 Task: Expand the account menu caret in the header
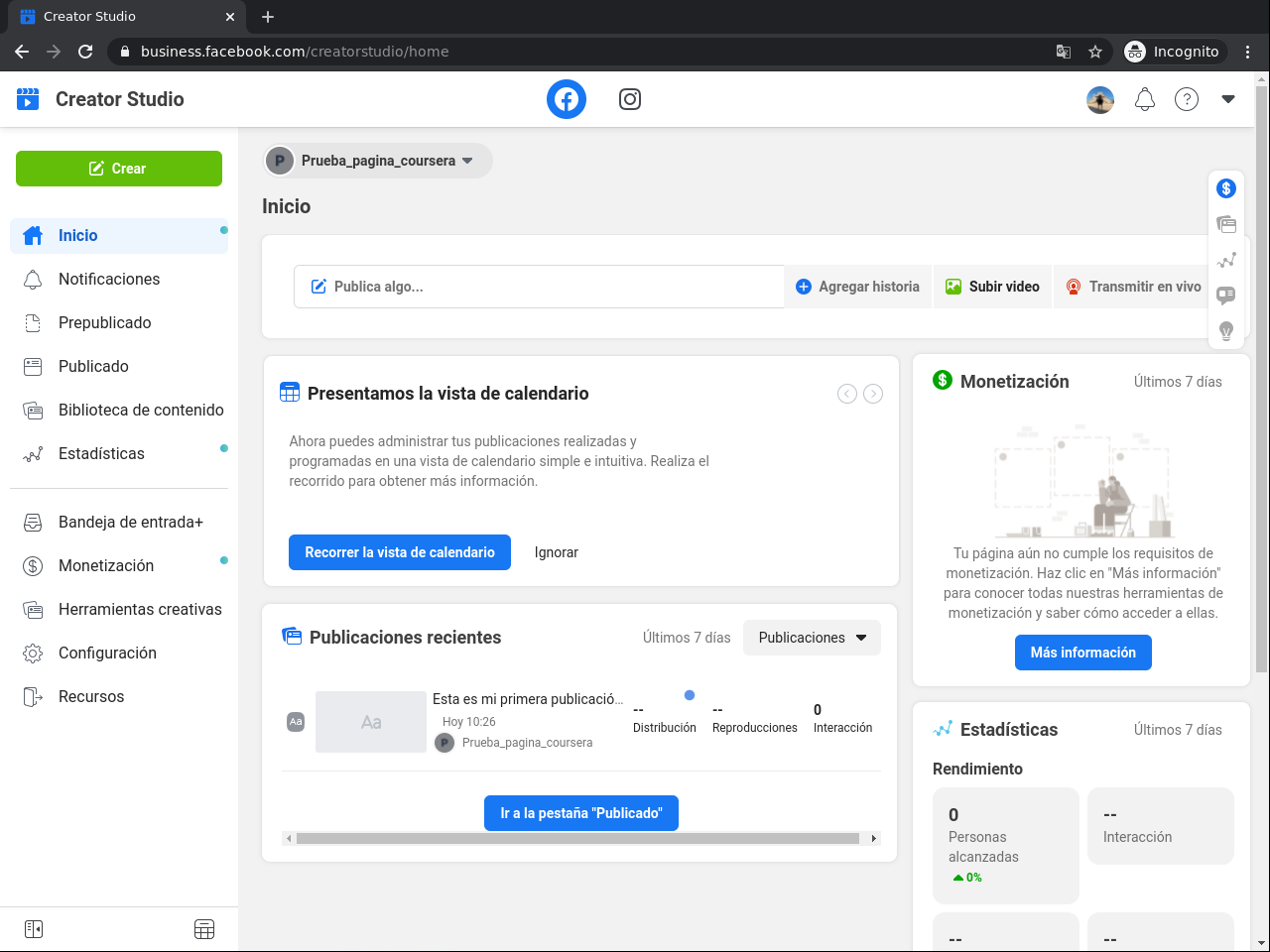(x=1228, y=99)
